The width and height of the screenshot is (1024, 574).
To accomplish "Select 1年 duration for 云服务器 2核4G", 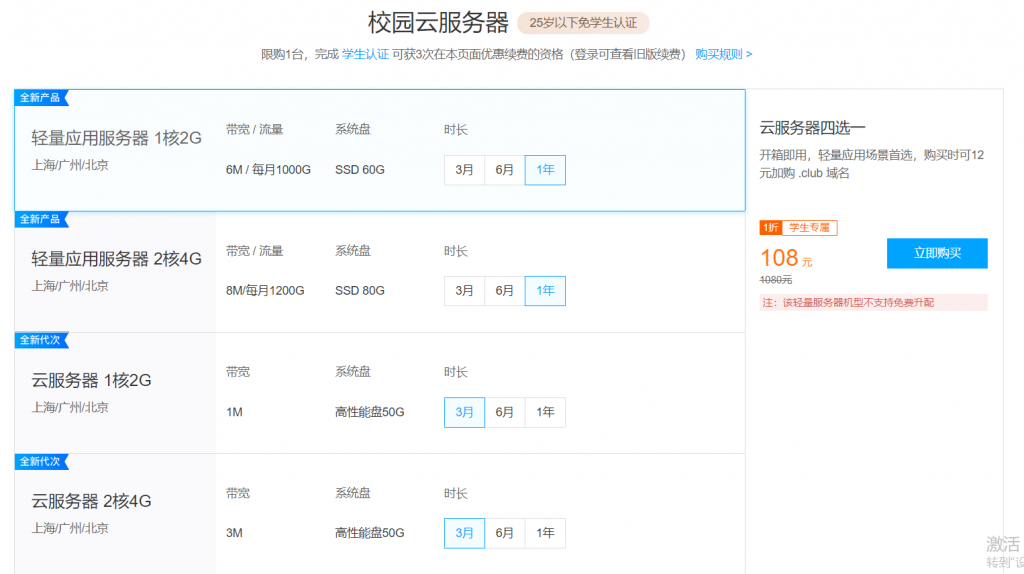I will click(x=545, y=533).
